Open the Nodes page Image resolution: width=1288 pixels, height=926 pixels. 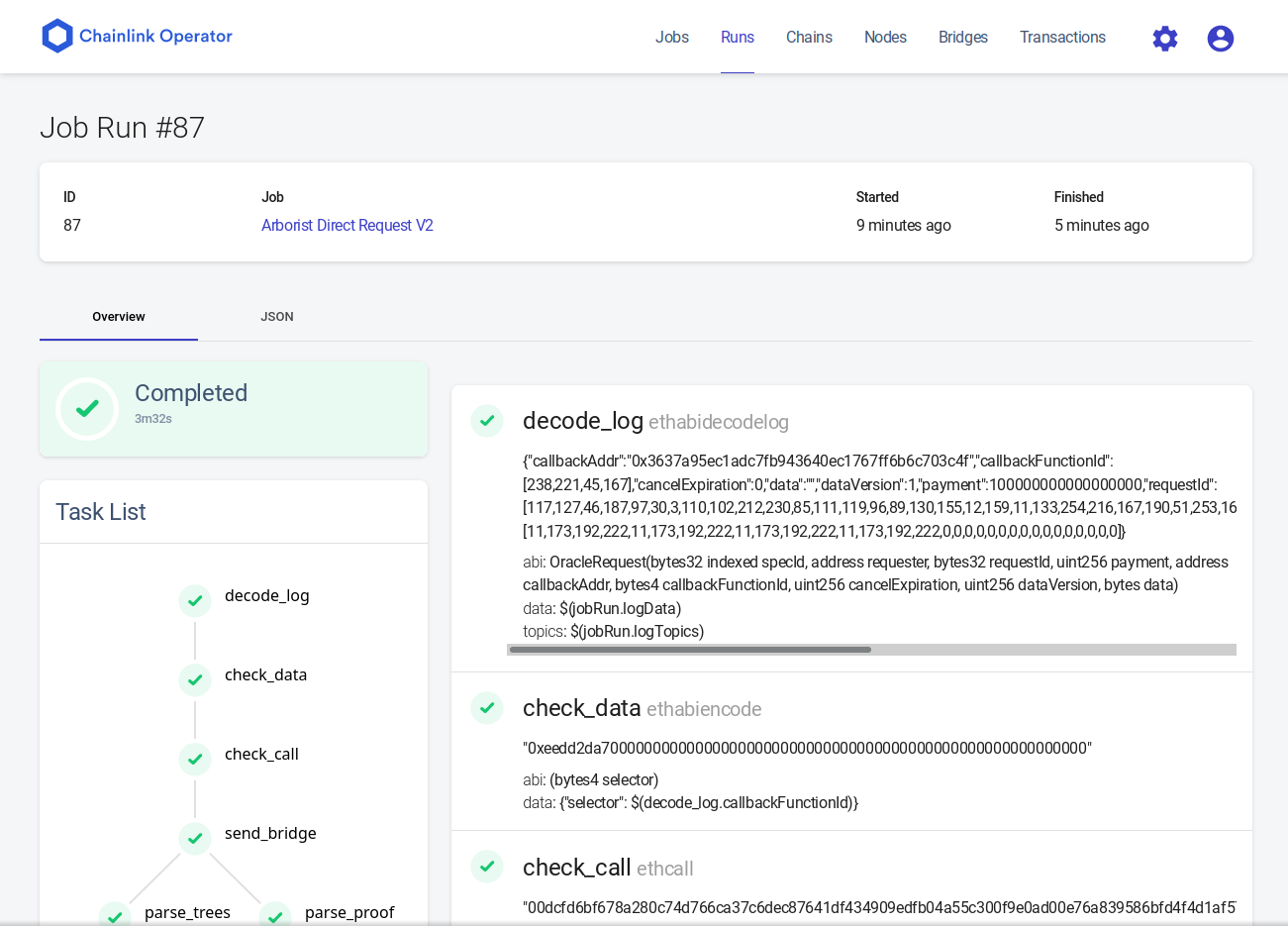click(x=885, y=37)
